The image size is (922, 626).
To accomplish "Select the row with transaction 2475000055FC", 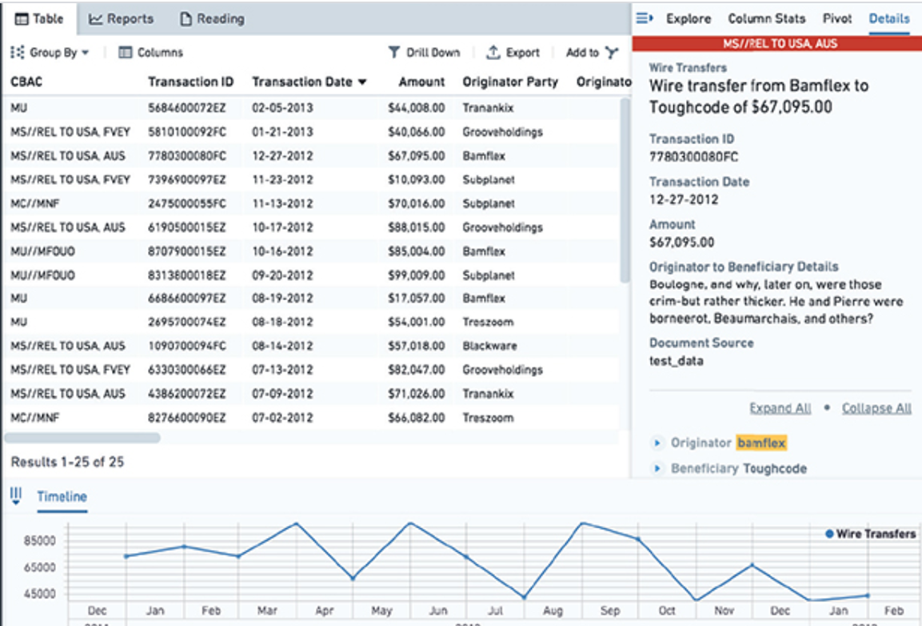I will (187, 203).
